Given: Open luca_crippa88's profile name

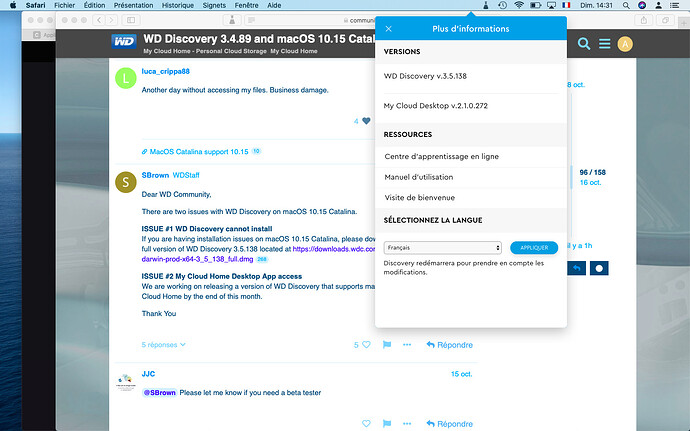Looking at the screenshot, I should (165, 71).
